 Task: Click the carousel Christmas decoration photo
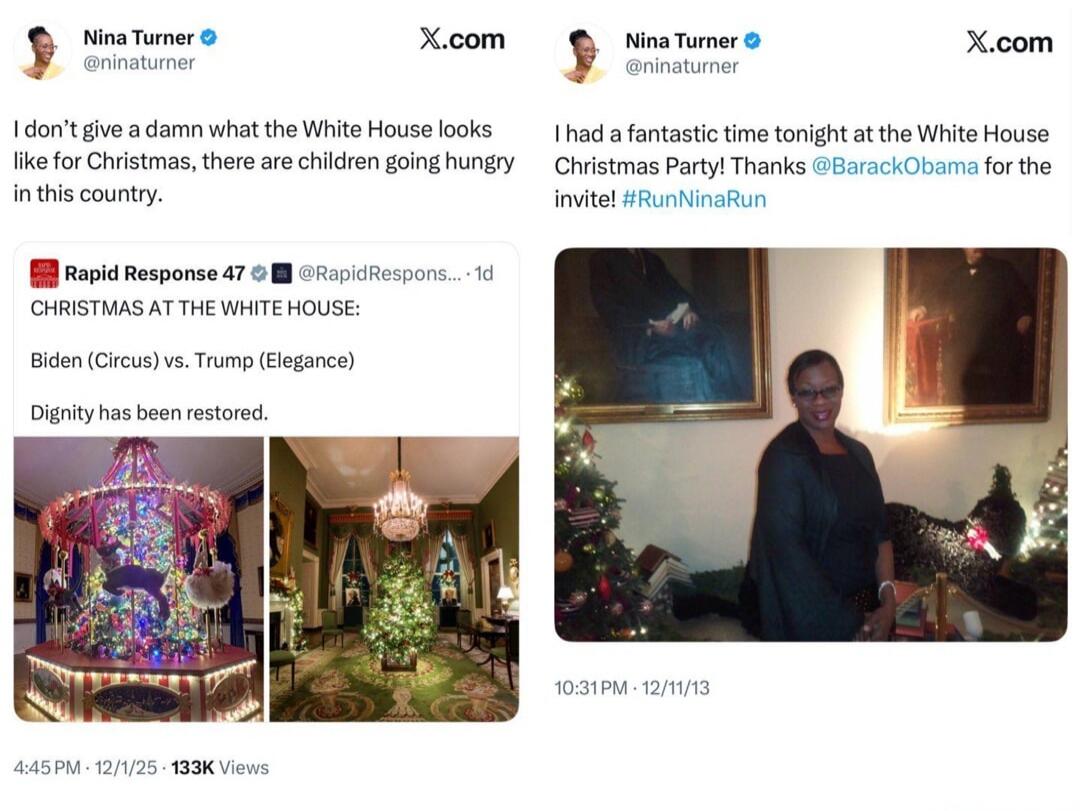click(139, 575)
